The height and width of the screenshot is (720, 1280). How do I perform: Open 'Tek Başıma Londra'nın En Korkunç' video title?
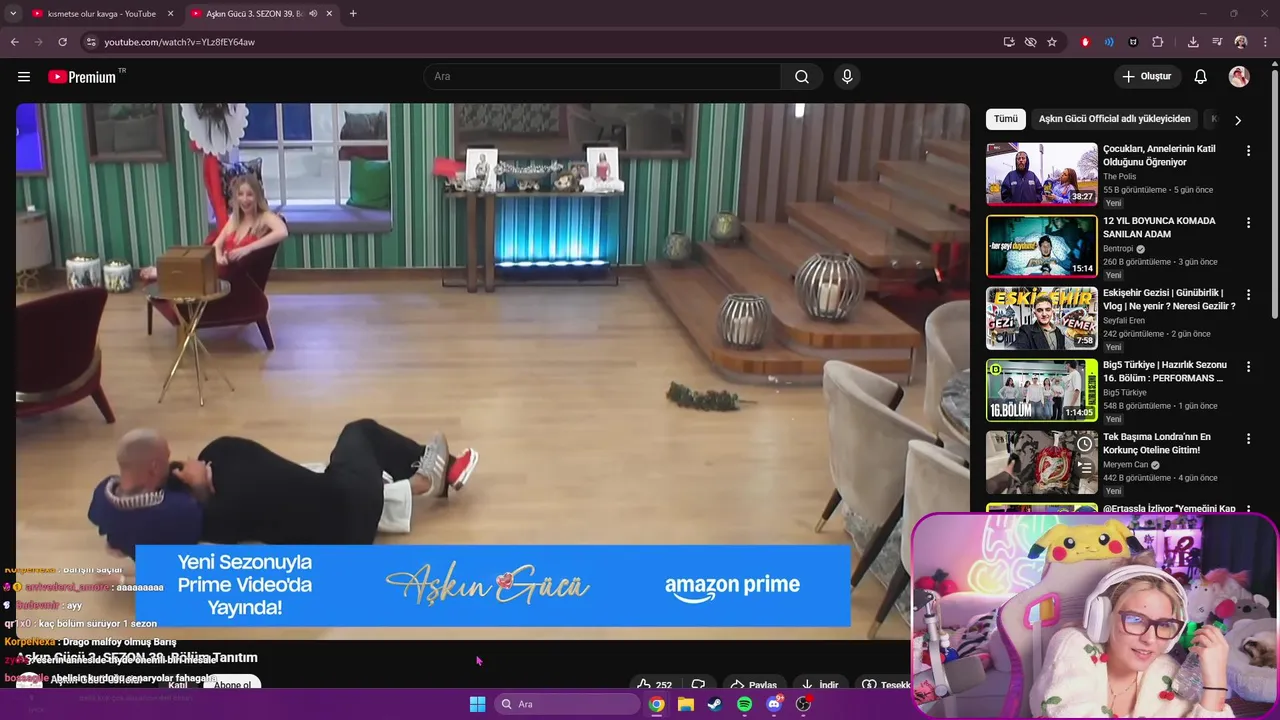point(1157,443)
